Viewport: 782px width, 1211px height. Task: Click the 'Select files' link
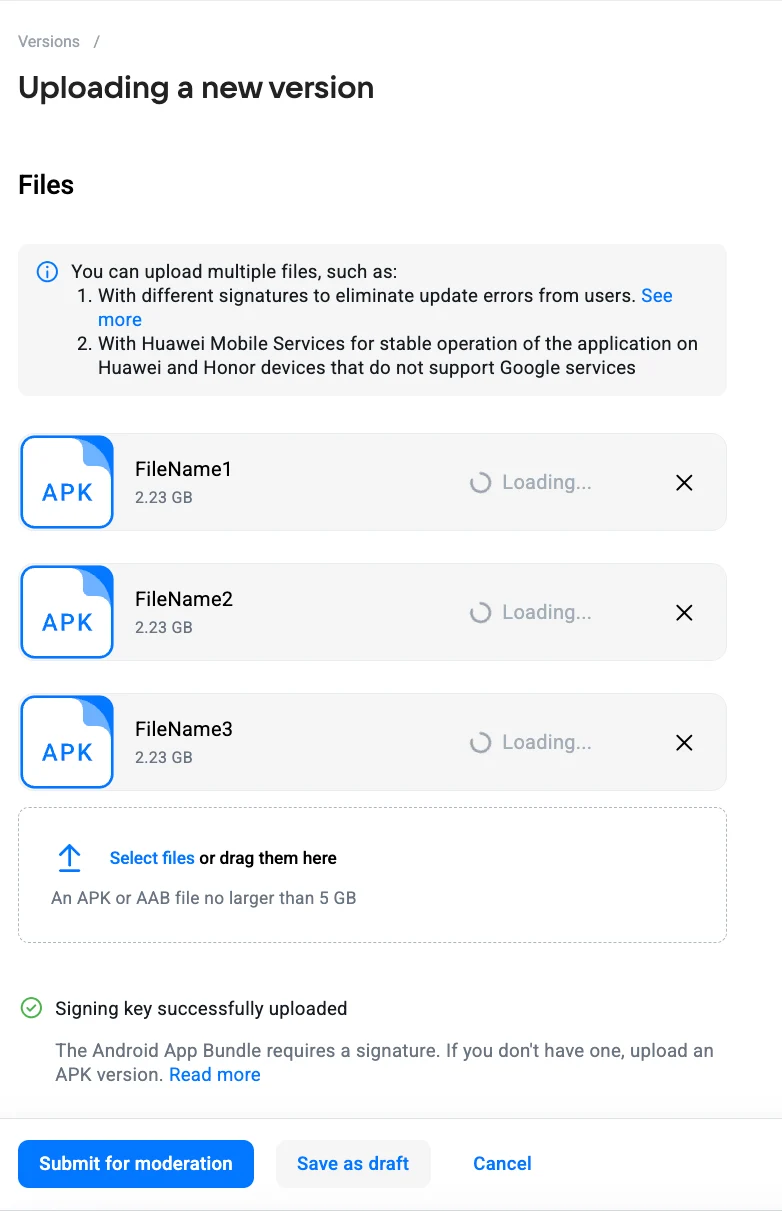(x=152, y=858)
